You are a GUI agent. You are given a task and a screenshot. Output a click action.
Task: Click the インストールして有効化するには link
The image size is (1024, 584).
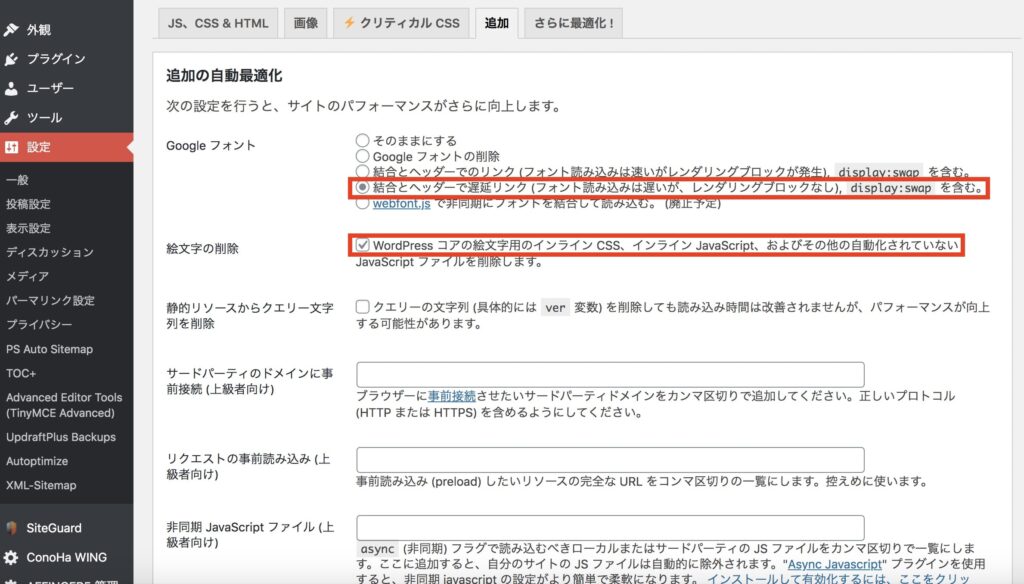coord(839,579)
